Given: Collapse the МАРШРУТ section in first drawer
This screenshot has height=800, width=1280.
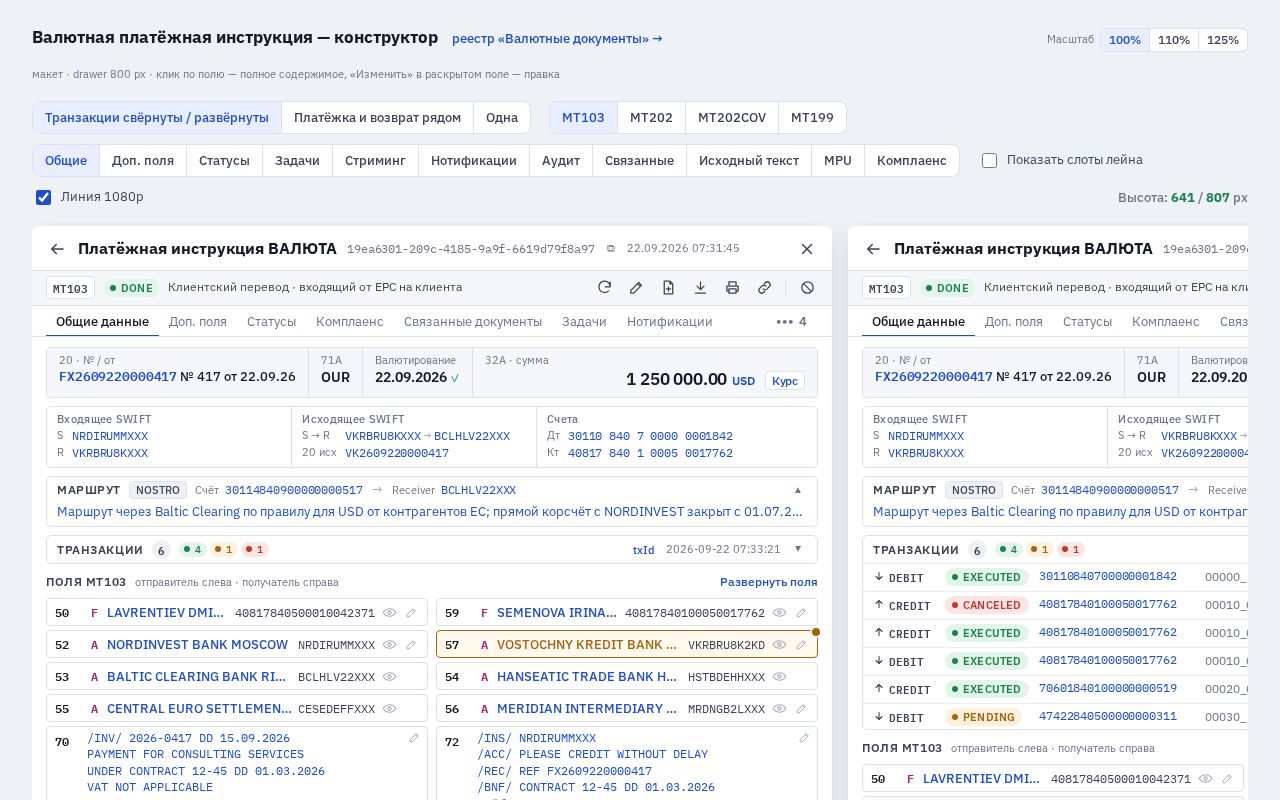Looking at the screenshot, I should tap(798, 490).
